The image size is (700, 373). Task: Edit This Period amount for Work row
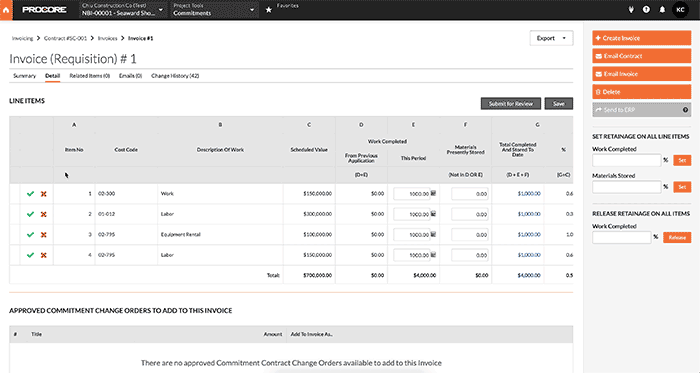point(412,194)
